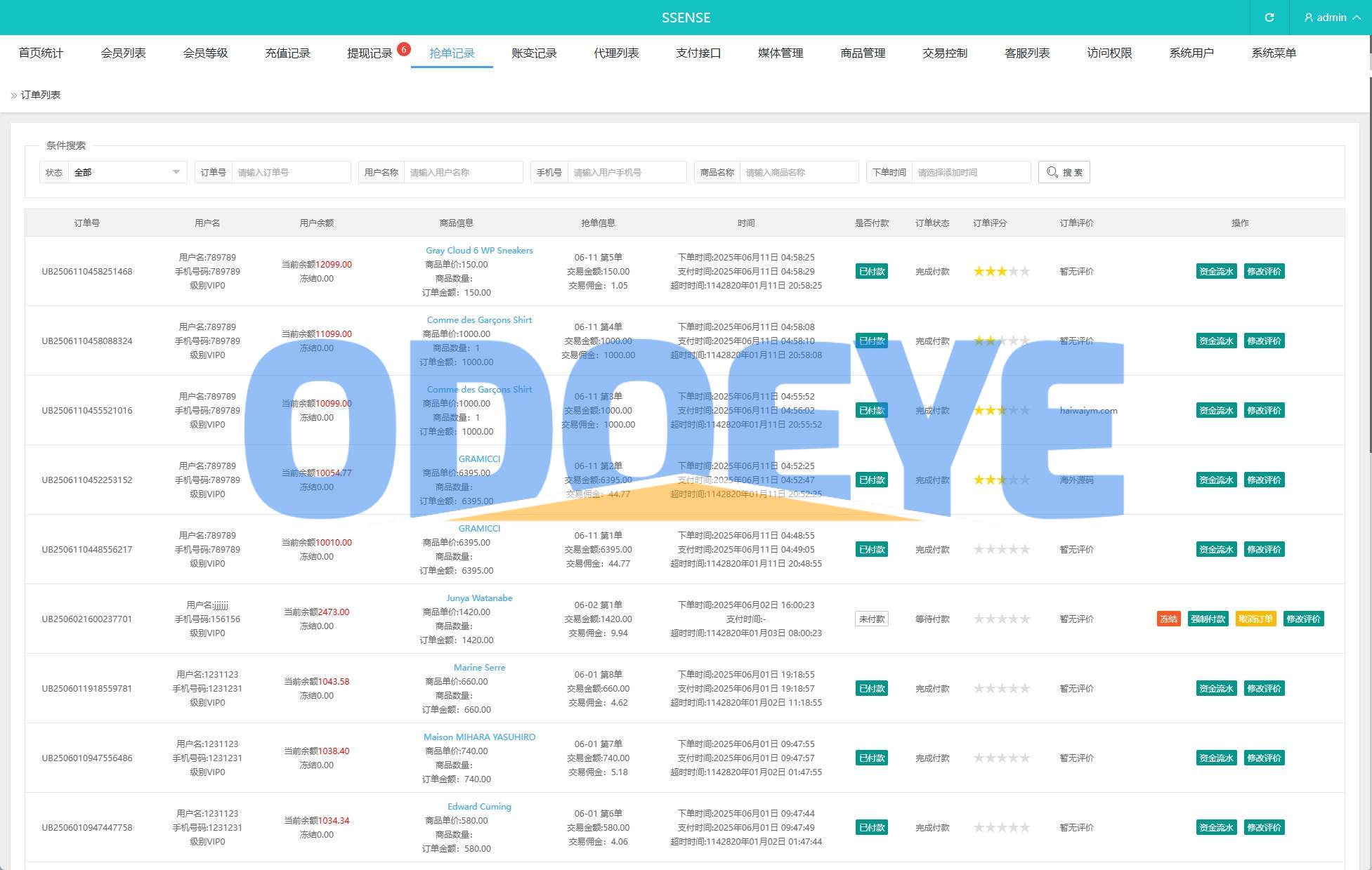Viewport: 1372px width, 870px height.
Task: Click the refresh icon in header
Action: (x=1269, y=18)
